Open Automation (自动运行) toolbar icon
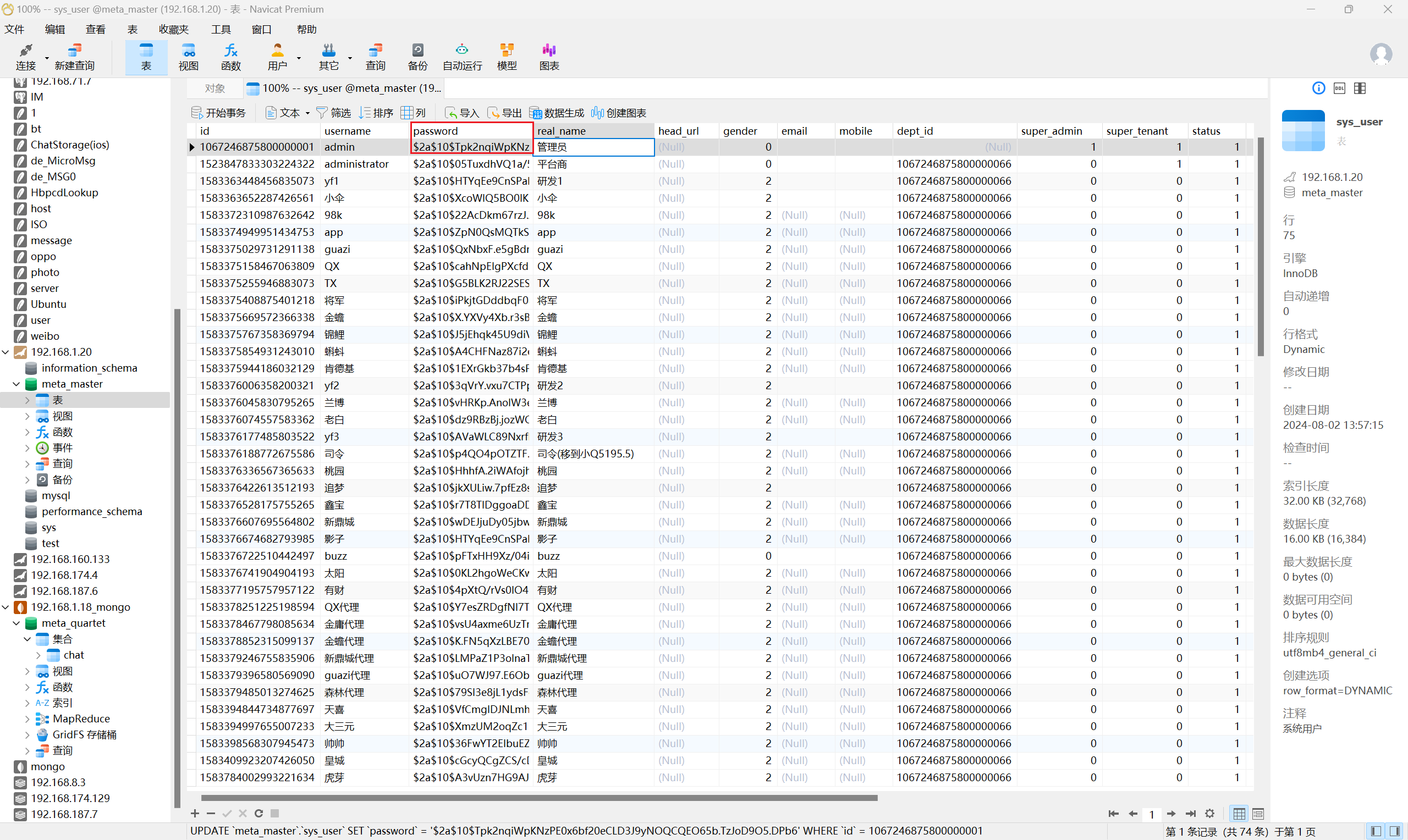The height and width of the screenshot is (840, 1408). coord(462,57)
